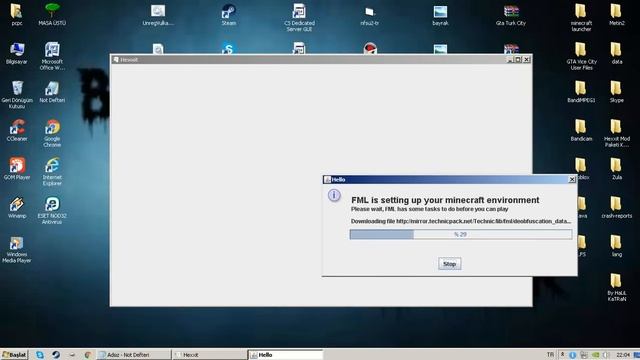640x360 pixels.
Task: Select the lang folder
Action: pyautogui.click(x=616, y=246)
